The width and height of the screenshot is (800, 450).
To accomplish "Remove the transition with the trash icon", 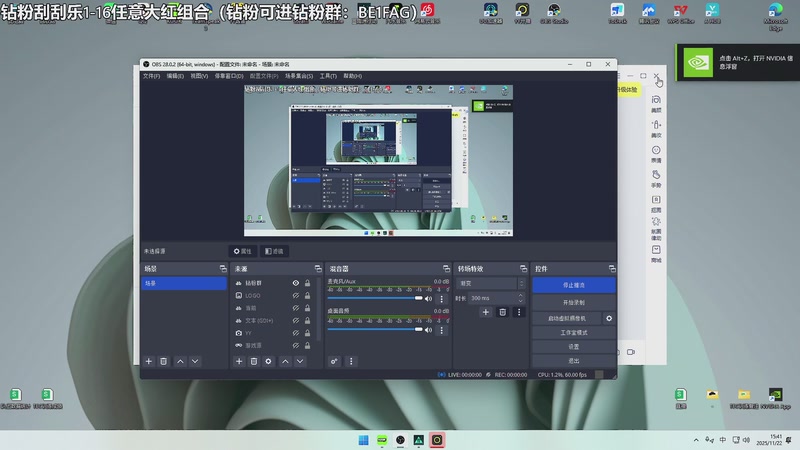I will [503, 312].
